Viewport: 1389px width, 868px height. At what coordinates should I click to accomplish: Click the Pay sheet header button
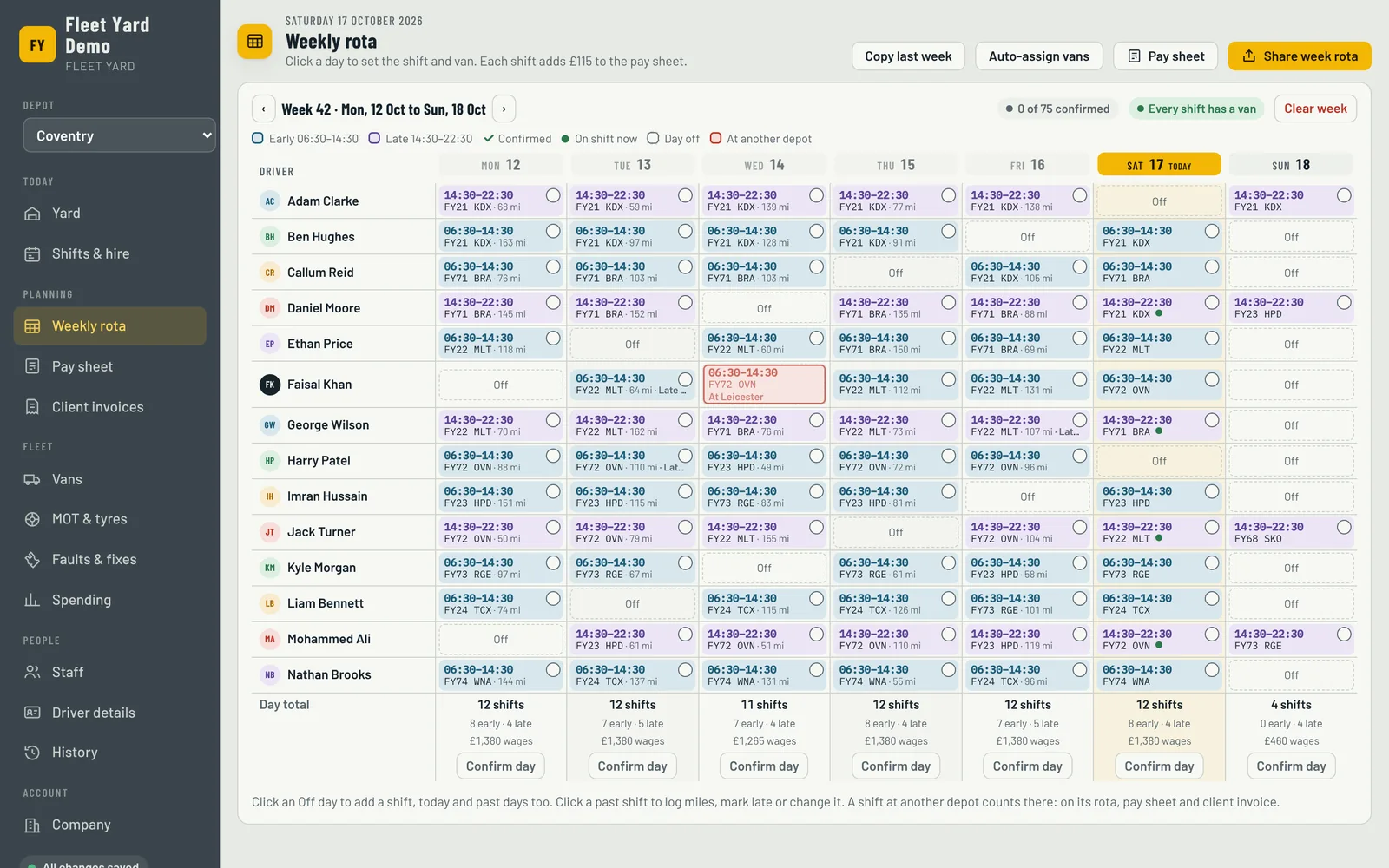(x=1166, y=56)
